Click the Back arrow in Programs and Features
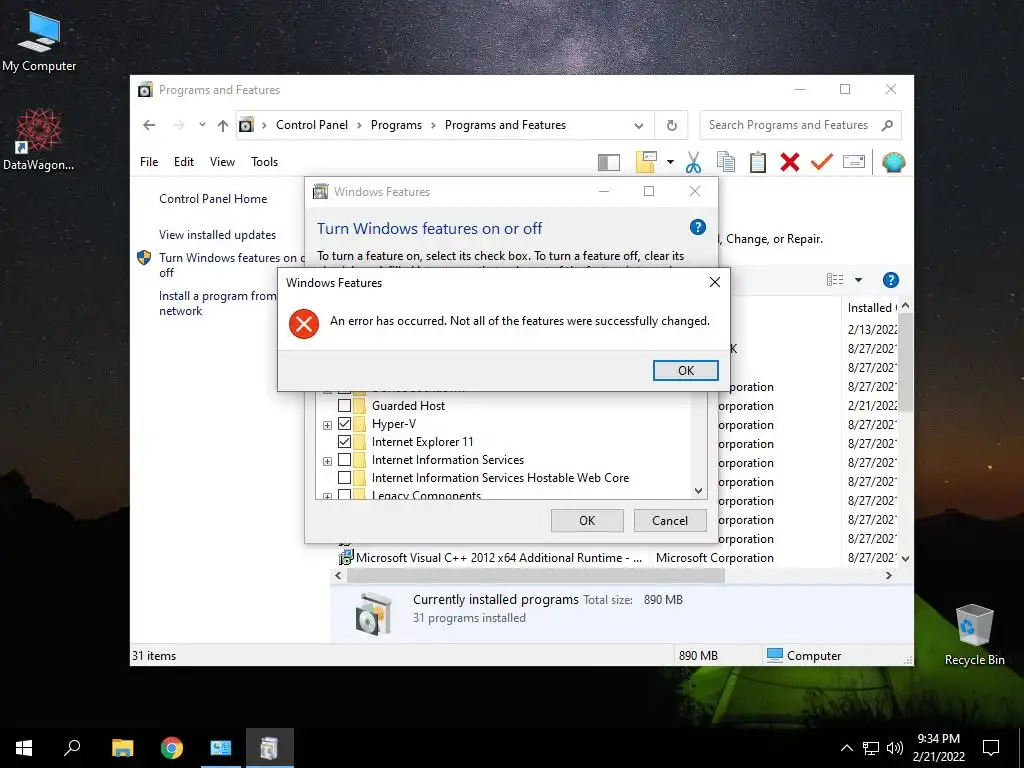 (x=149, y=125)
